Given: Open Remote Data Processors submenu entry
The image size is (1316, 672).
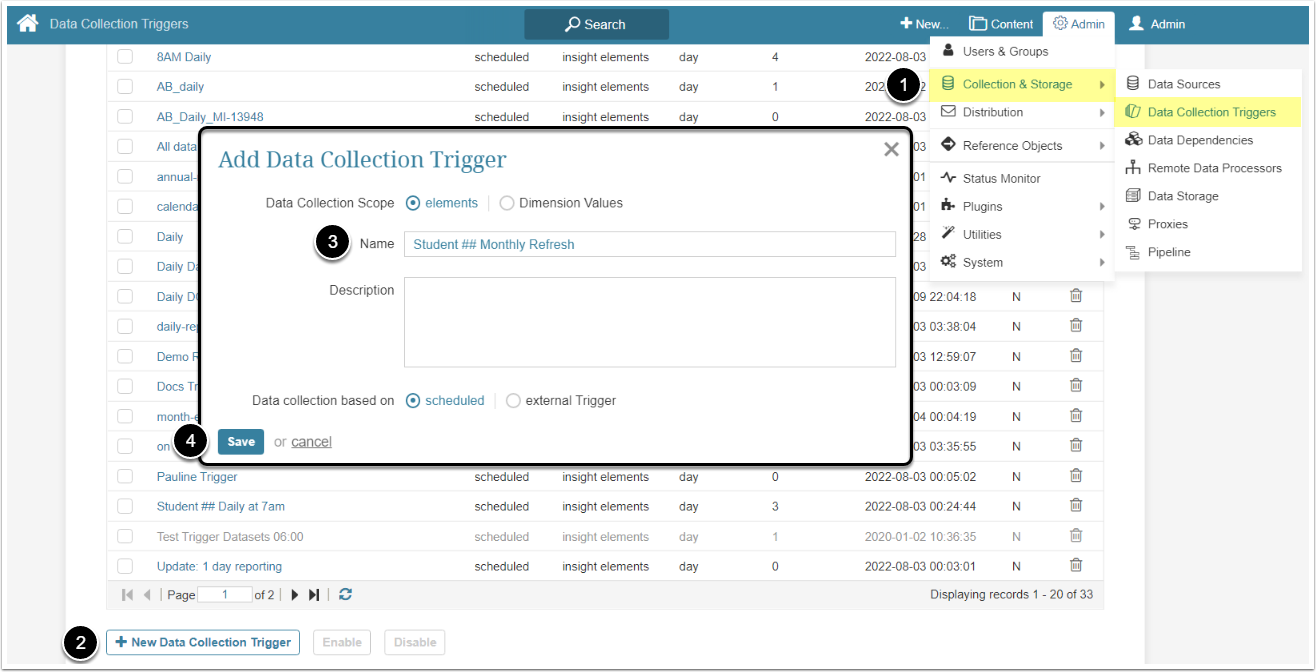Looking at the screenshot, I should [x=1214, y=168].
